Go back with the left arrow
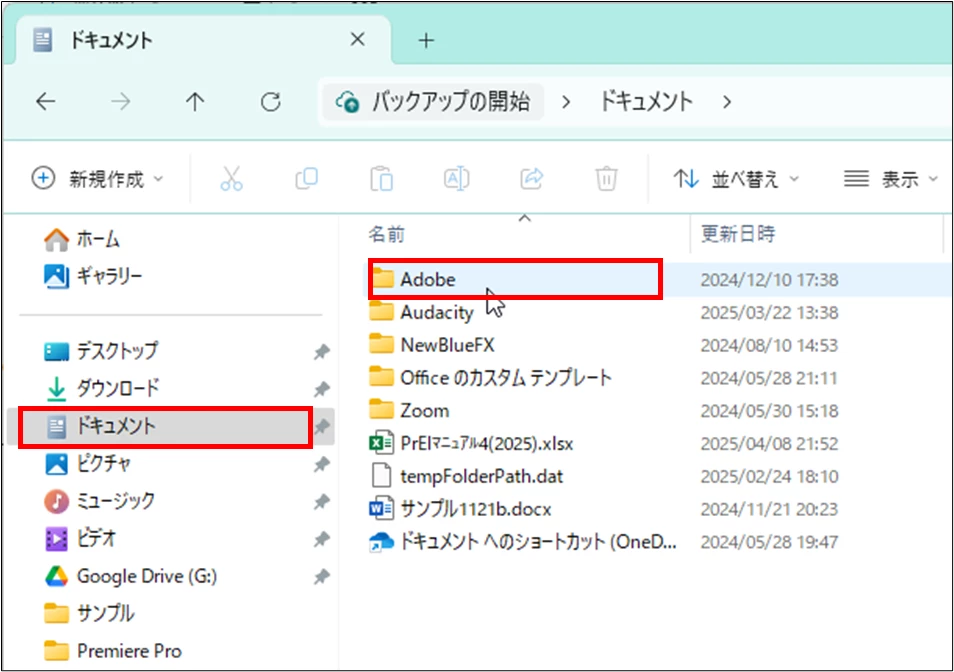The height and width of the screenshot is (672, 954). (x=46, y=102)
